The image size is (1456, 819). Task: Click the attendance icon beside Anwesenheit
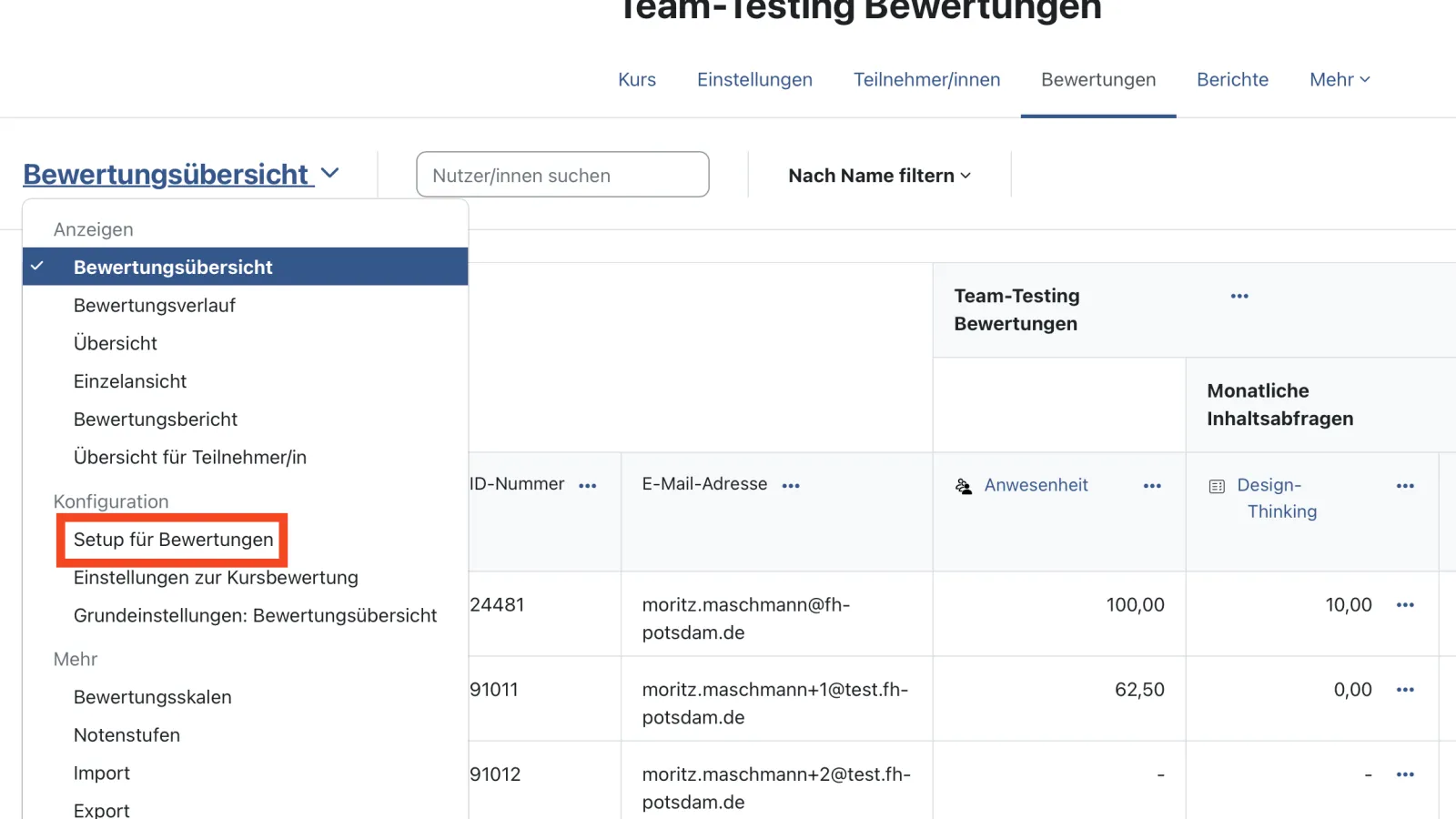pyautogui.click(x=963, y=485)
